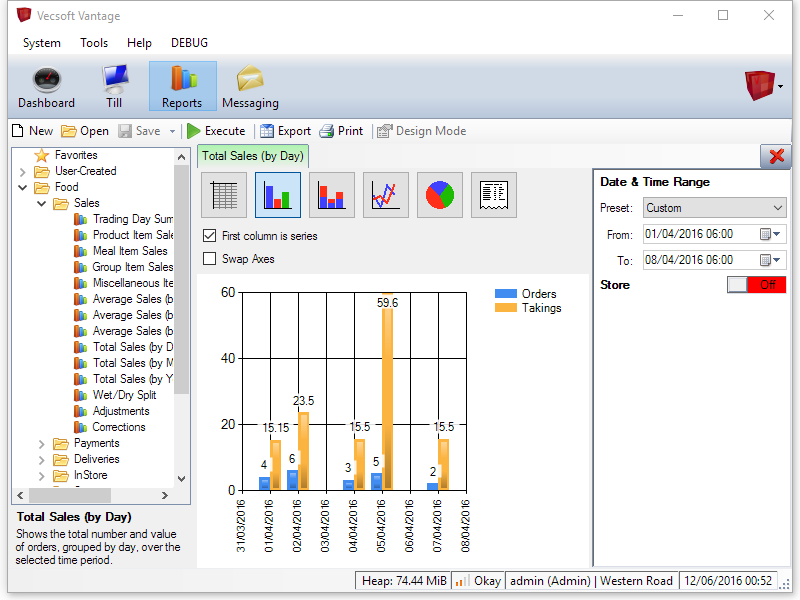
Task: Click the Export button
Action: [x=285, y=131]
